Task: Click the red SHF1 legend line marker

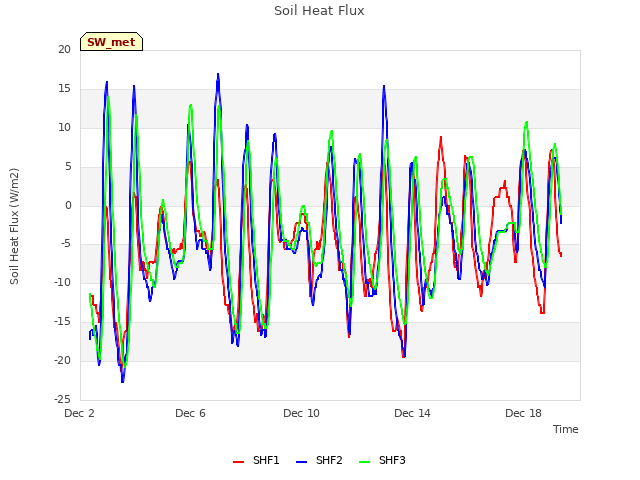Action: 238,462
